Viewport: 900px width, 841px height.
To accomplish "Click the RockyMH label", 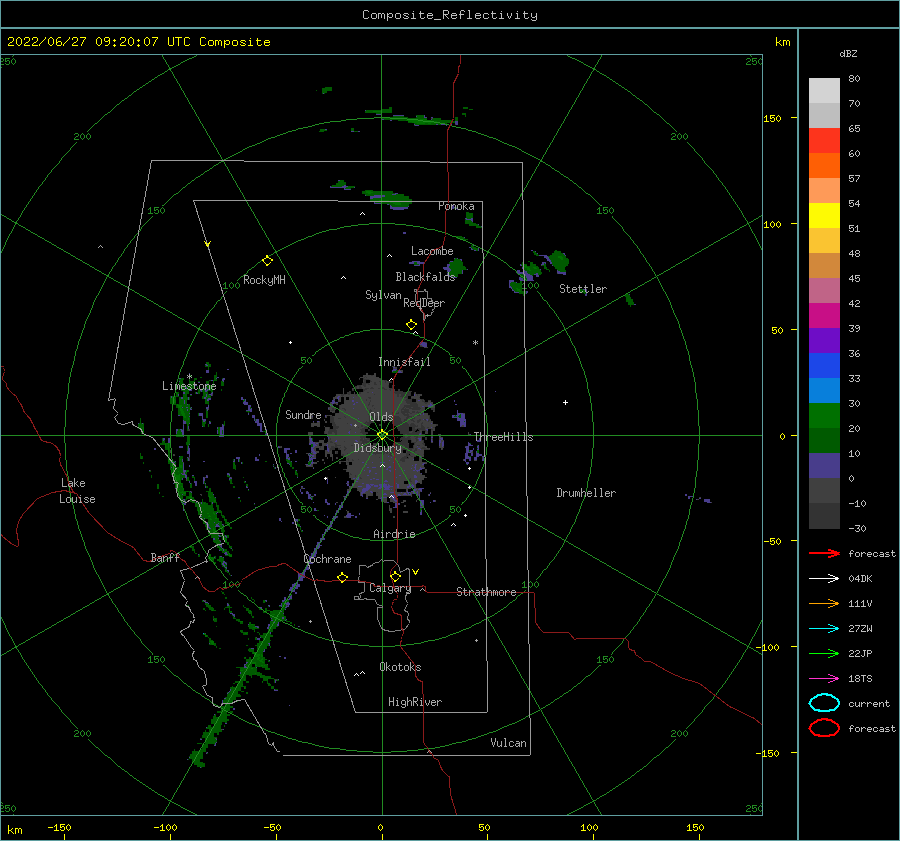I will point(264,280).
